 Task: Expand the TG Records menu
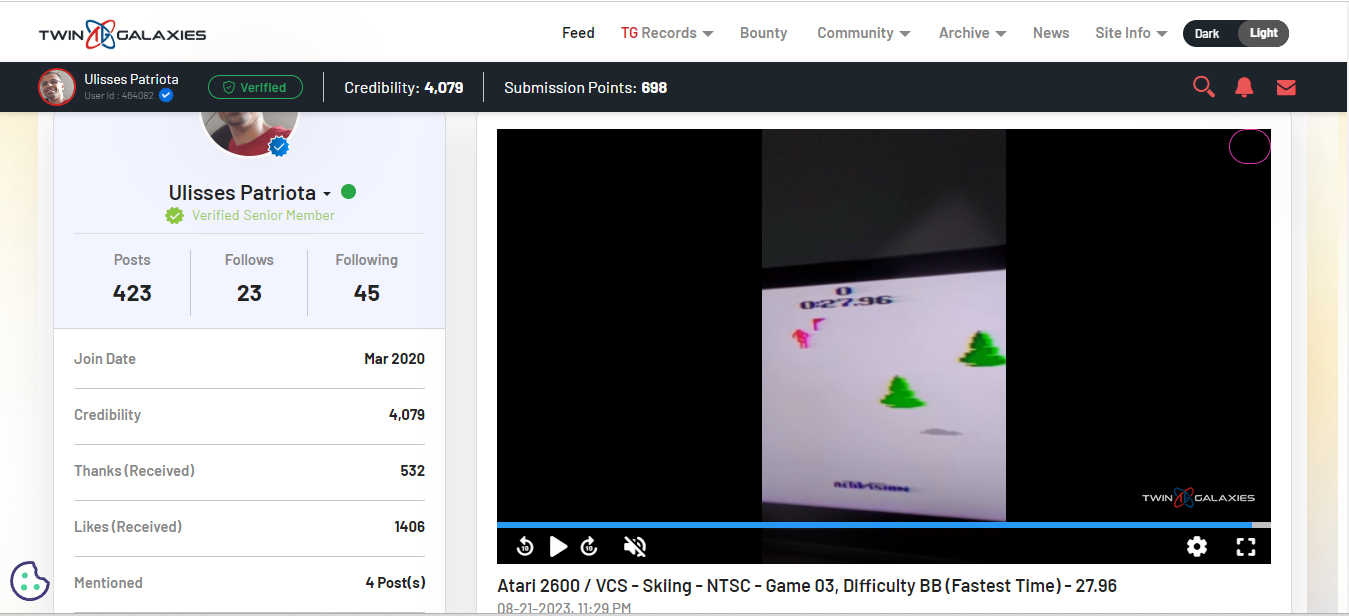tap(667, 33)
